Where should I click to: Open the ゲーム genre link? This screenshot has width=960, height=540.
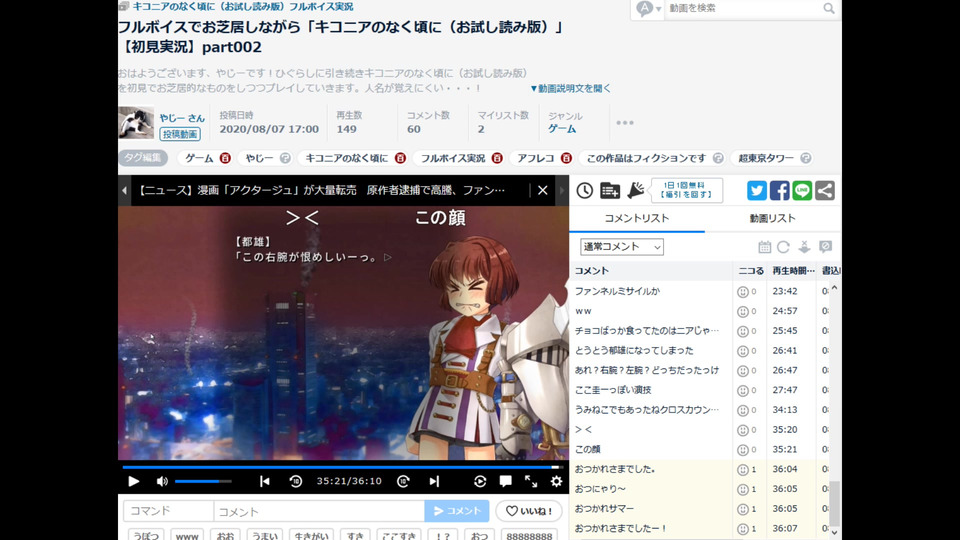point(561,129)
